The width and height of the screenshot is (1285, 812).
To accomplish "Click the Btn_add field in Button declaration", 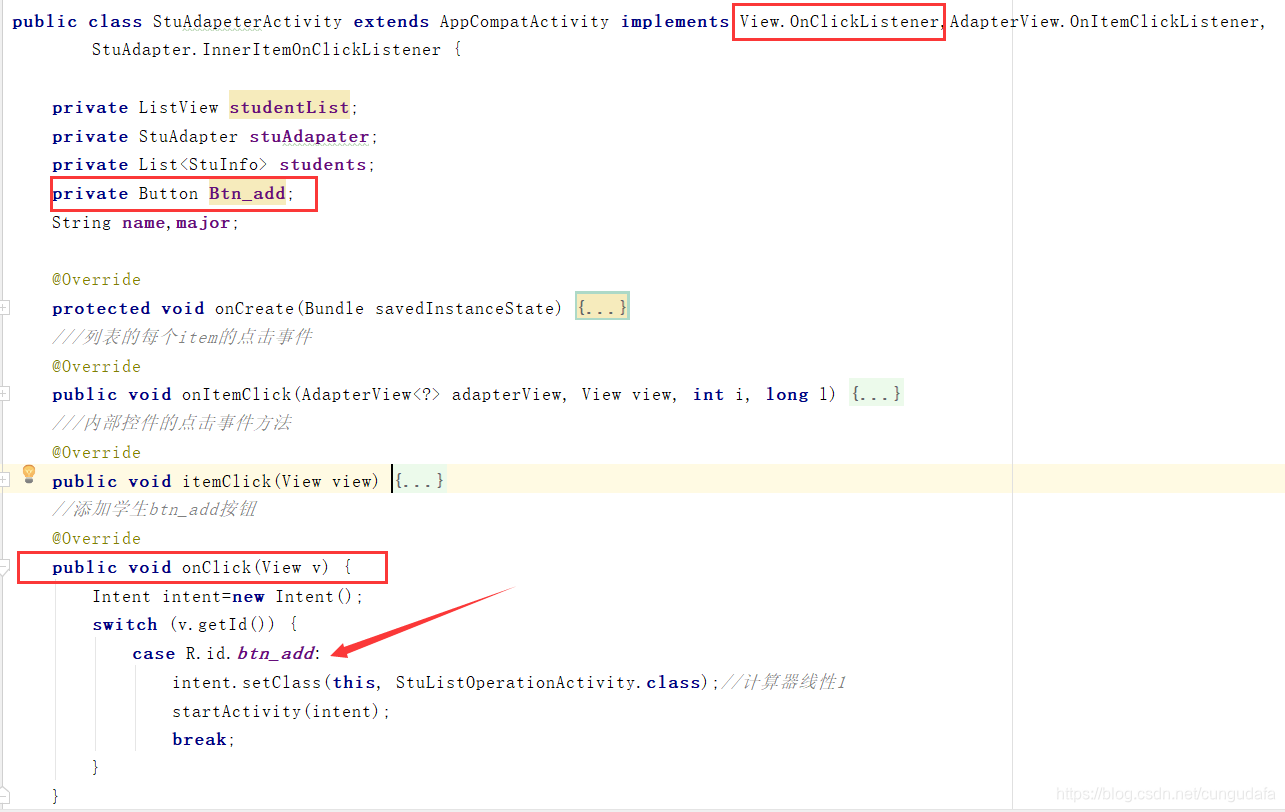I will 247,193.
